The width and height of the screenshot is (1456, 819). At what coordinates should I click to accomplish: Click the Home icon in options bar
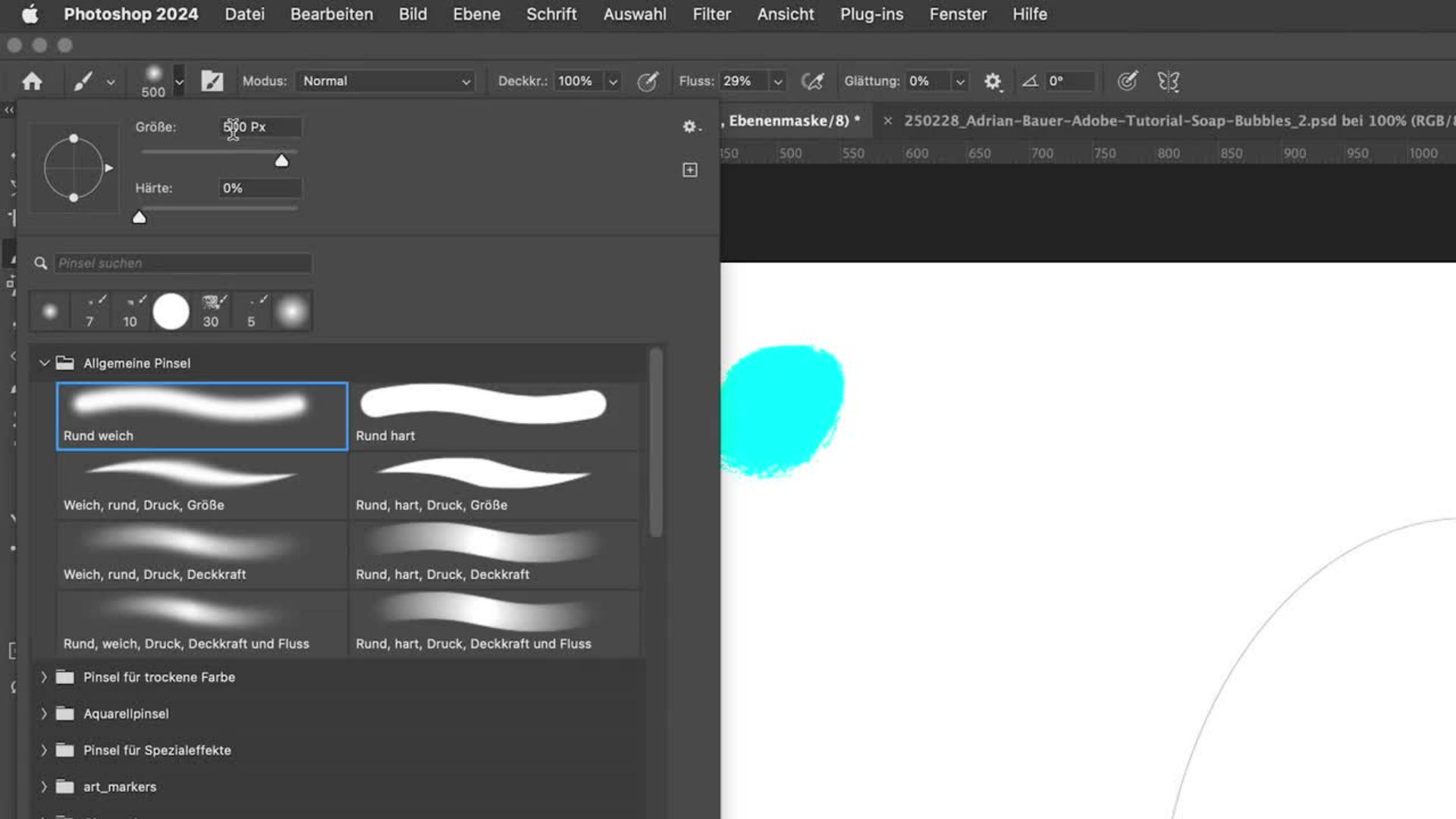(32, 81)
